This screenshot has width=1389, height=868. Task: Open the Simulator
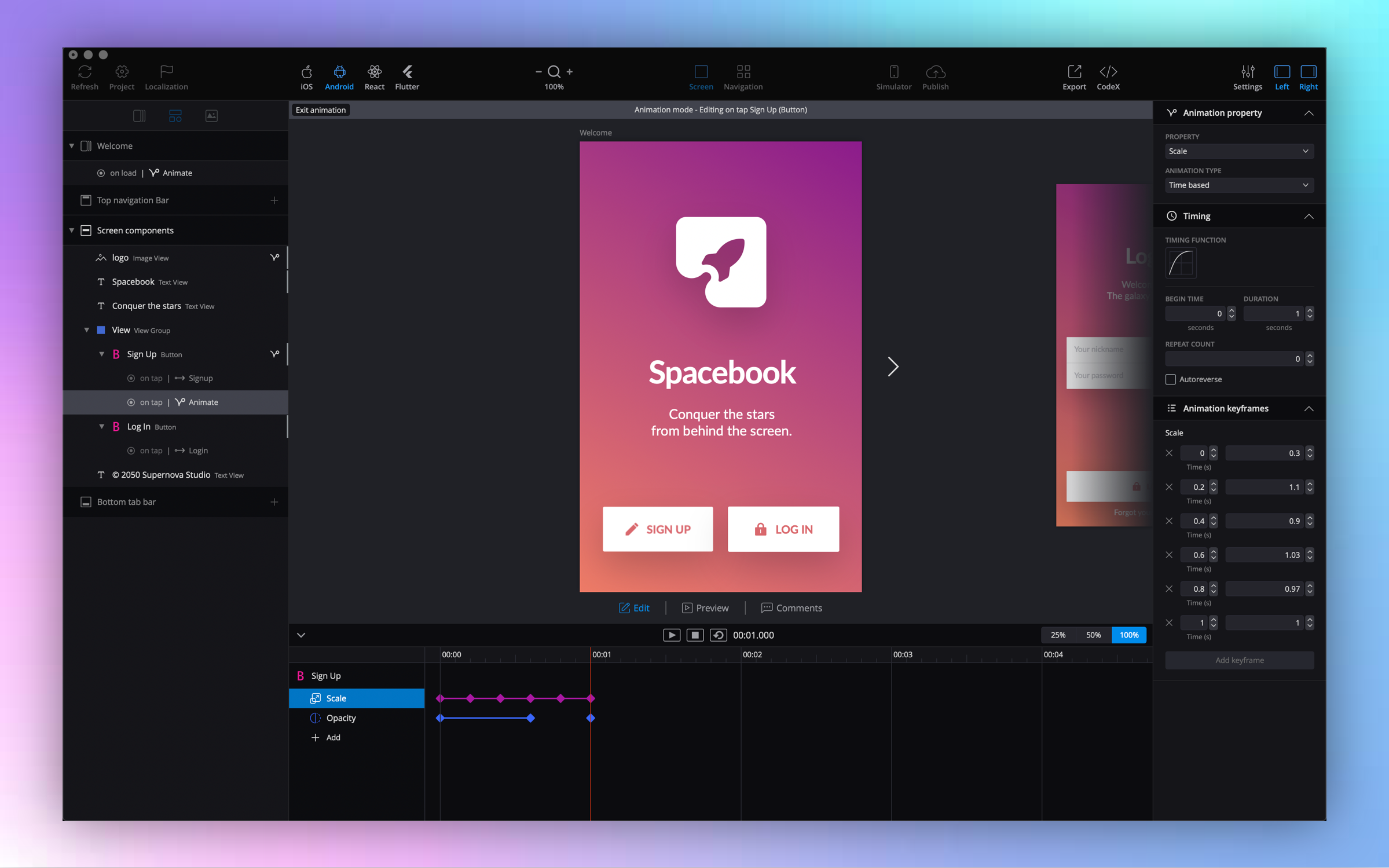(893, 72)
